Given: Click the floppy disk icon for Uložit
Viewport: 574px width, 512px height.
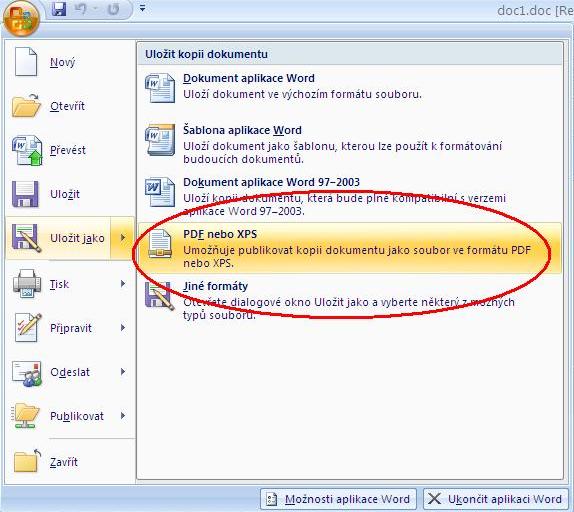Looking at the screenshot, I should (x=25, y=194).
